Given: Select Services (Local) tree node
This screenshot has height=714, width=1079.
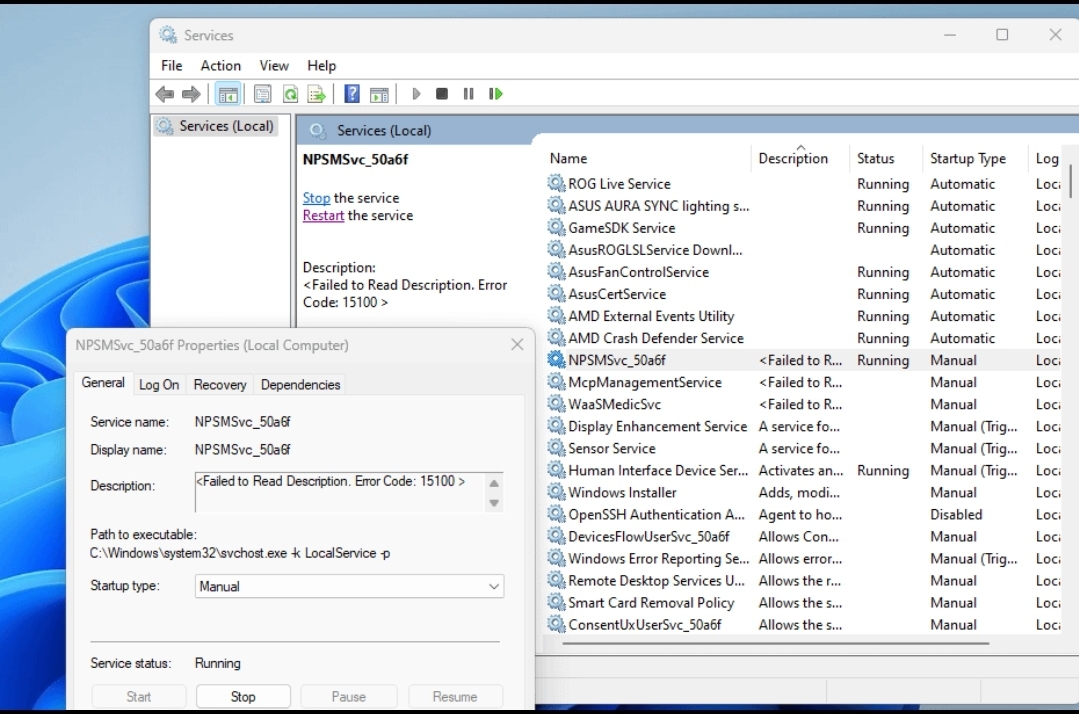Looking at the screenshot, I should pyautogui.click(x=216, y=126).
